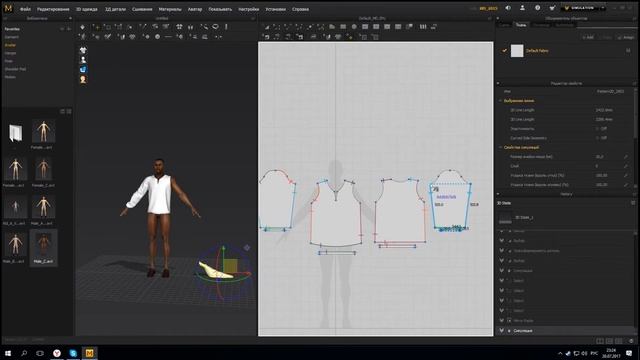The height and width of the screenshot is (360, 640).
Task: Open the notification center icon
Action: pyautogui.click(x=629, y=353)
